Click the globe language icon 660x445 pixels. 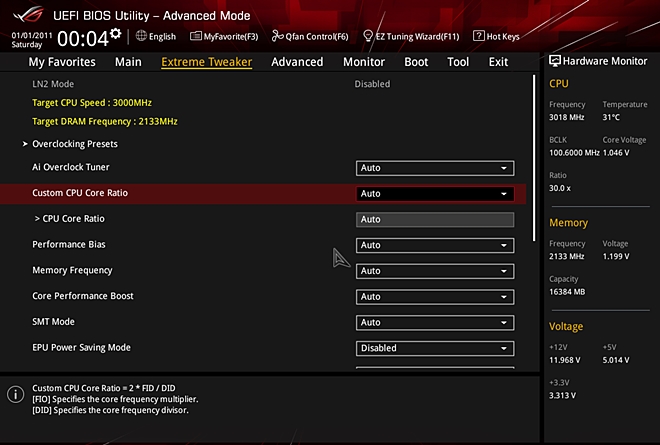point(141,36)
